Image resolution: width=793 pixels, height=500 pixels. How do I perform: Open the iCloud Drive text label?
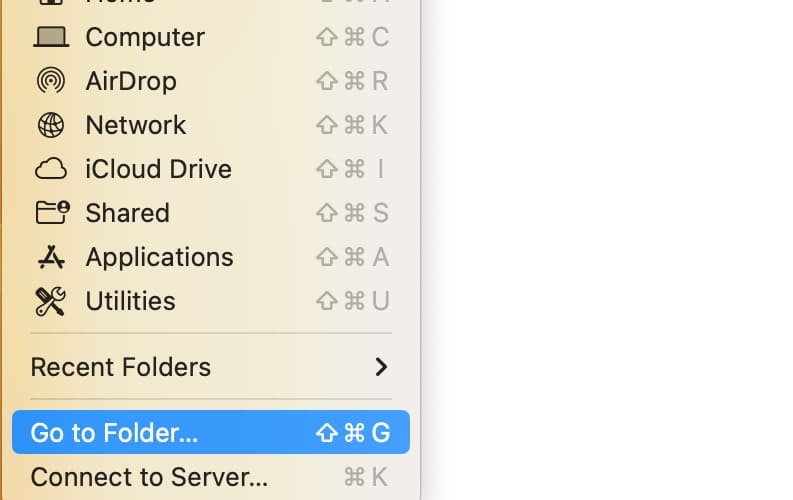click(x=158, y=169)
